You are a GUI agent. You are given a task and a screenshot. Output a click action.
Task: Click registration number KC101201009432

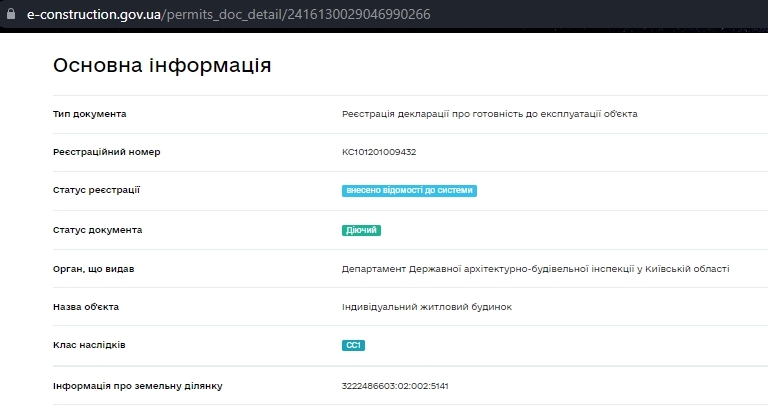pyautogui.click(x=379, y=152)
